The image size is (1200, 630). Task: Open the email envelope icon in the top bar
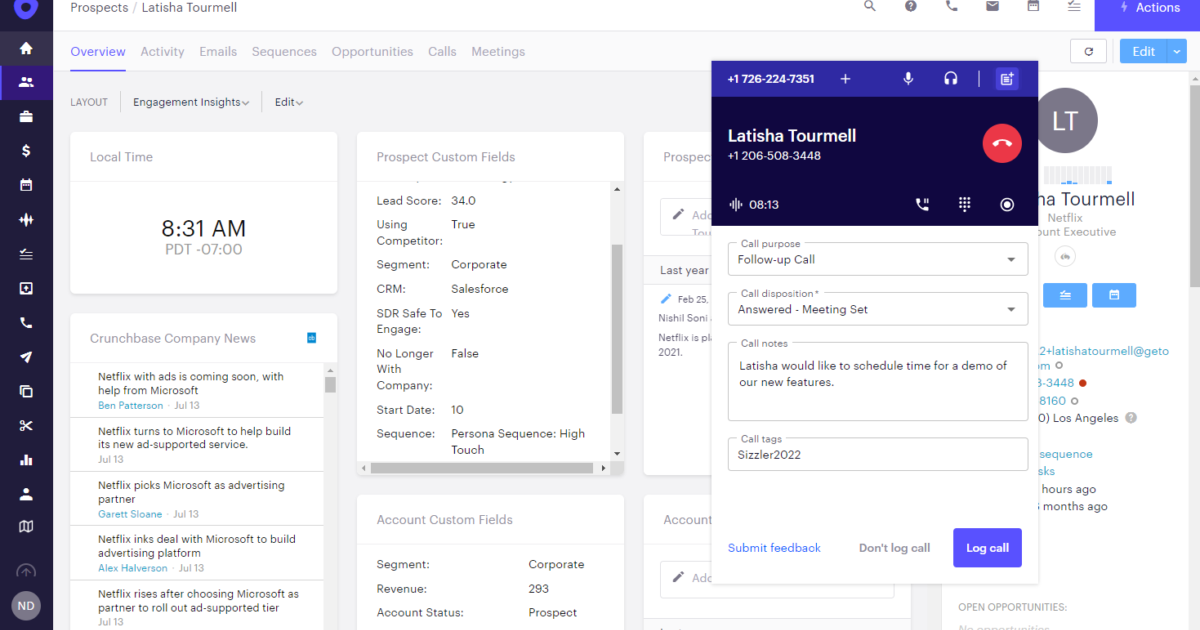click(992, 6)
